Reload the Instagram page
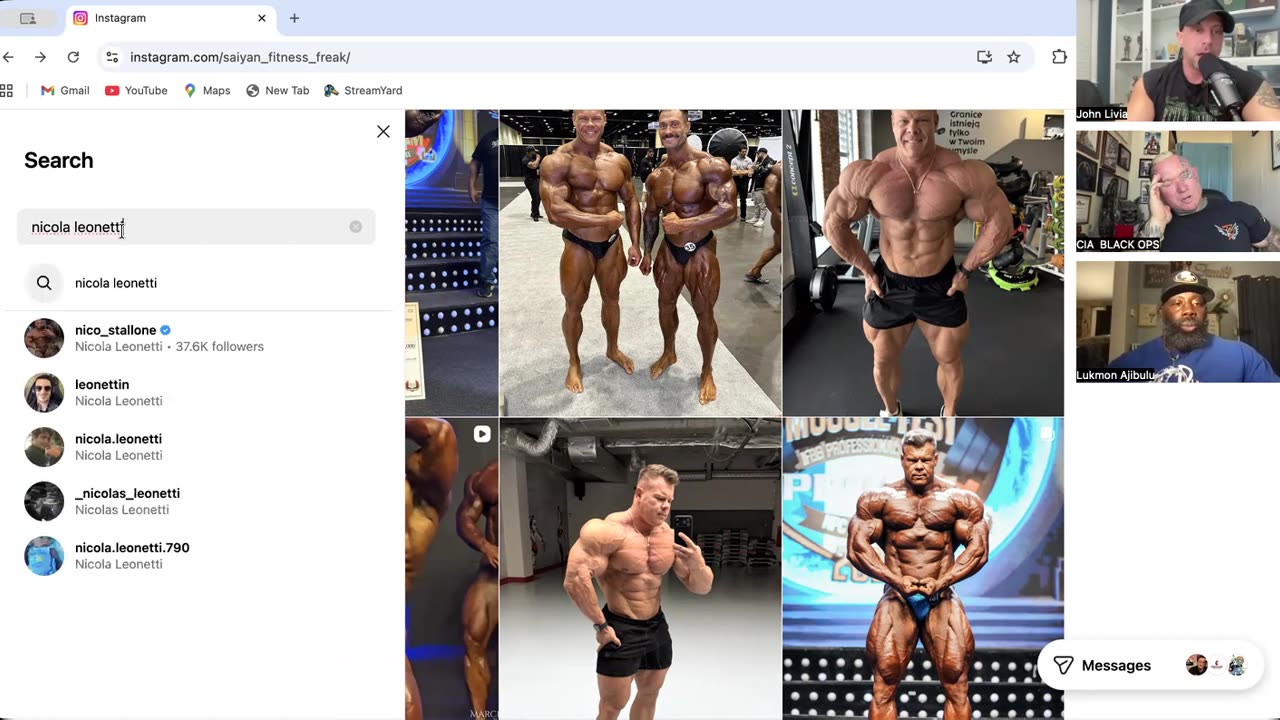The height and width of the screenshot is (720, 1280). point(73,57)
